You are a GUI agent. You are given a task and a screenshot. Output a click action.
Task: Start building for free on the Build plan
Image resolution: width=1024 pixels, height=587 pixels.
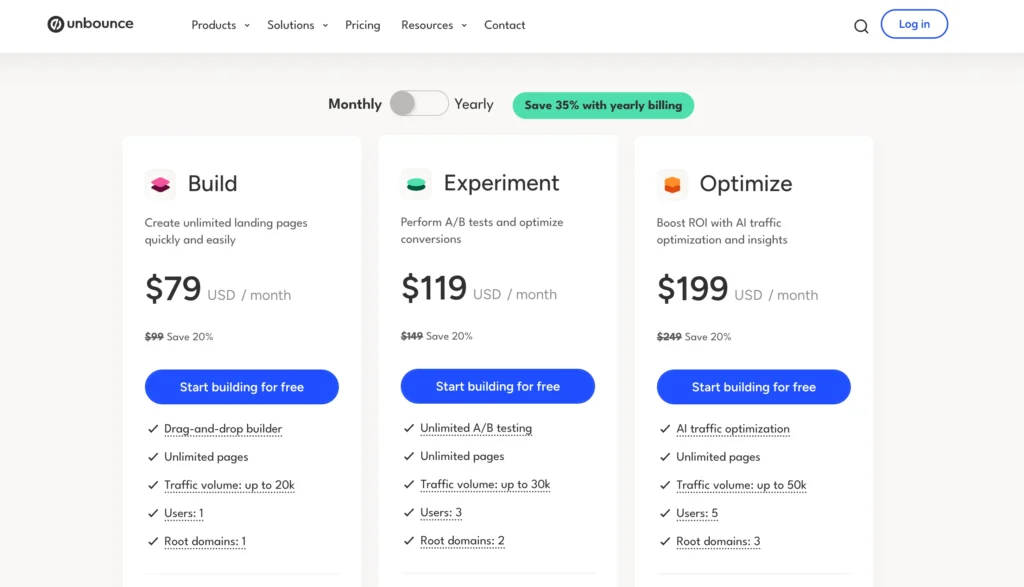[x=241, y=387]
